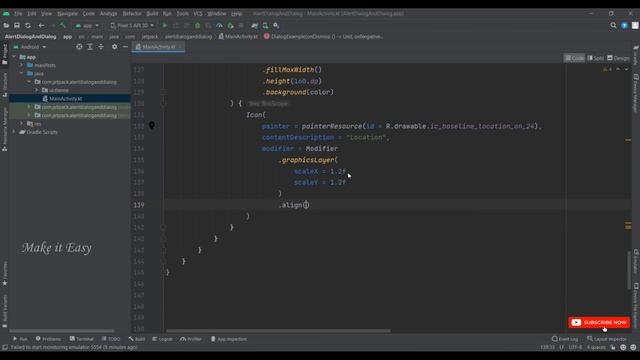The image size is (640, 360).
Task: Open the Refactor menu
Action: coord(132,13)
